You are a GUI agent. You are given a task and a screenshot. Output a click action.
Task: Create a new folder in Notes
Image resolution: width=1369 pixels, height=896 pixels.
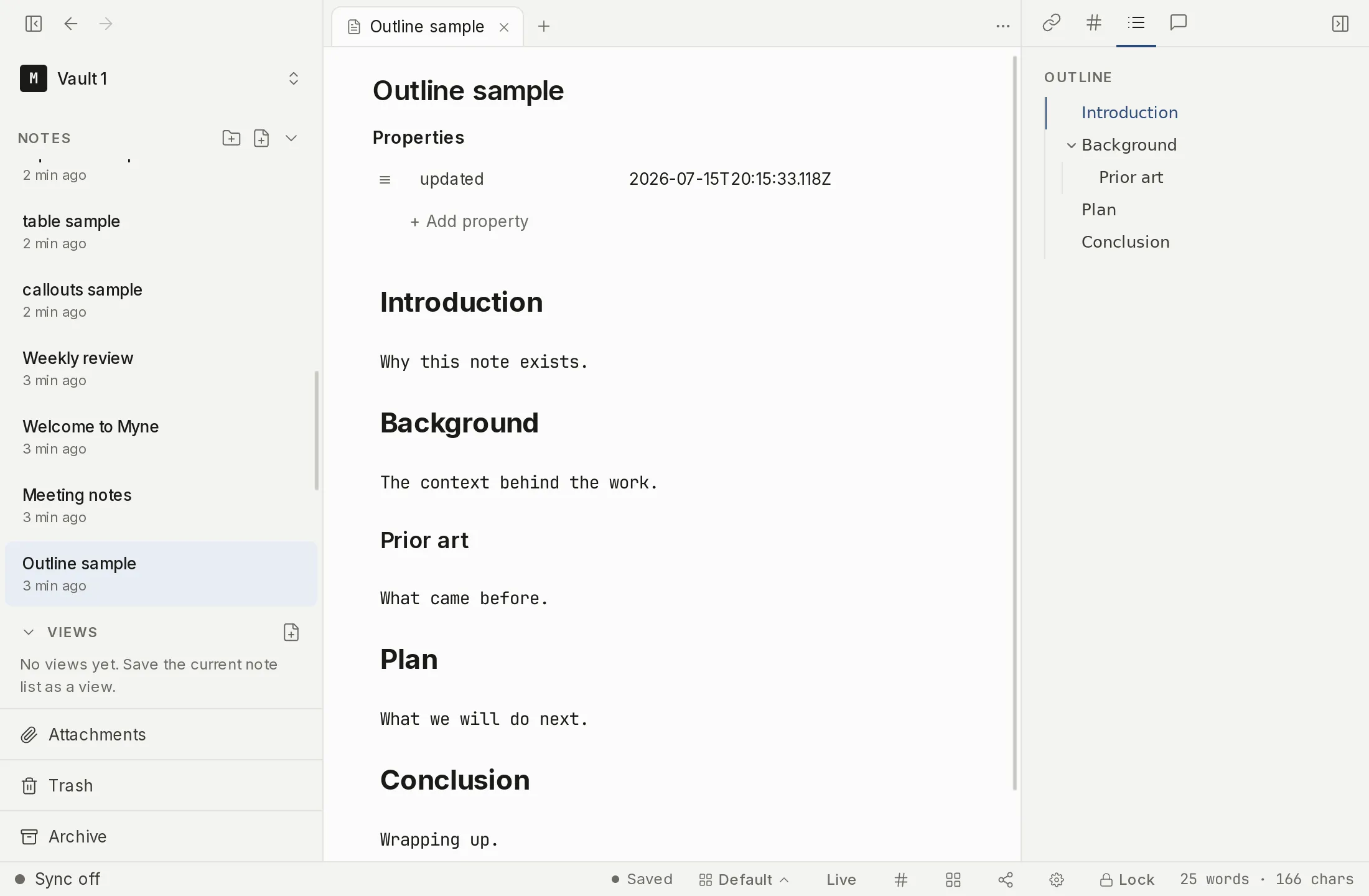pyautogui.click(x=231, y=138)
